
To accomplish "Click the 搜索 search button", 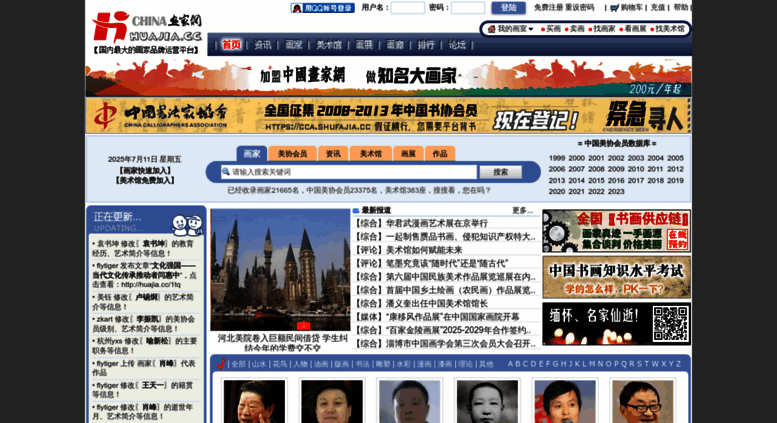I will (x=500, y=172).
